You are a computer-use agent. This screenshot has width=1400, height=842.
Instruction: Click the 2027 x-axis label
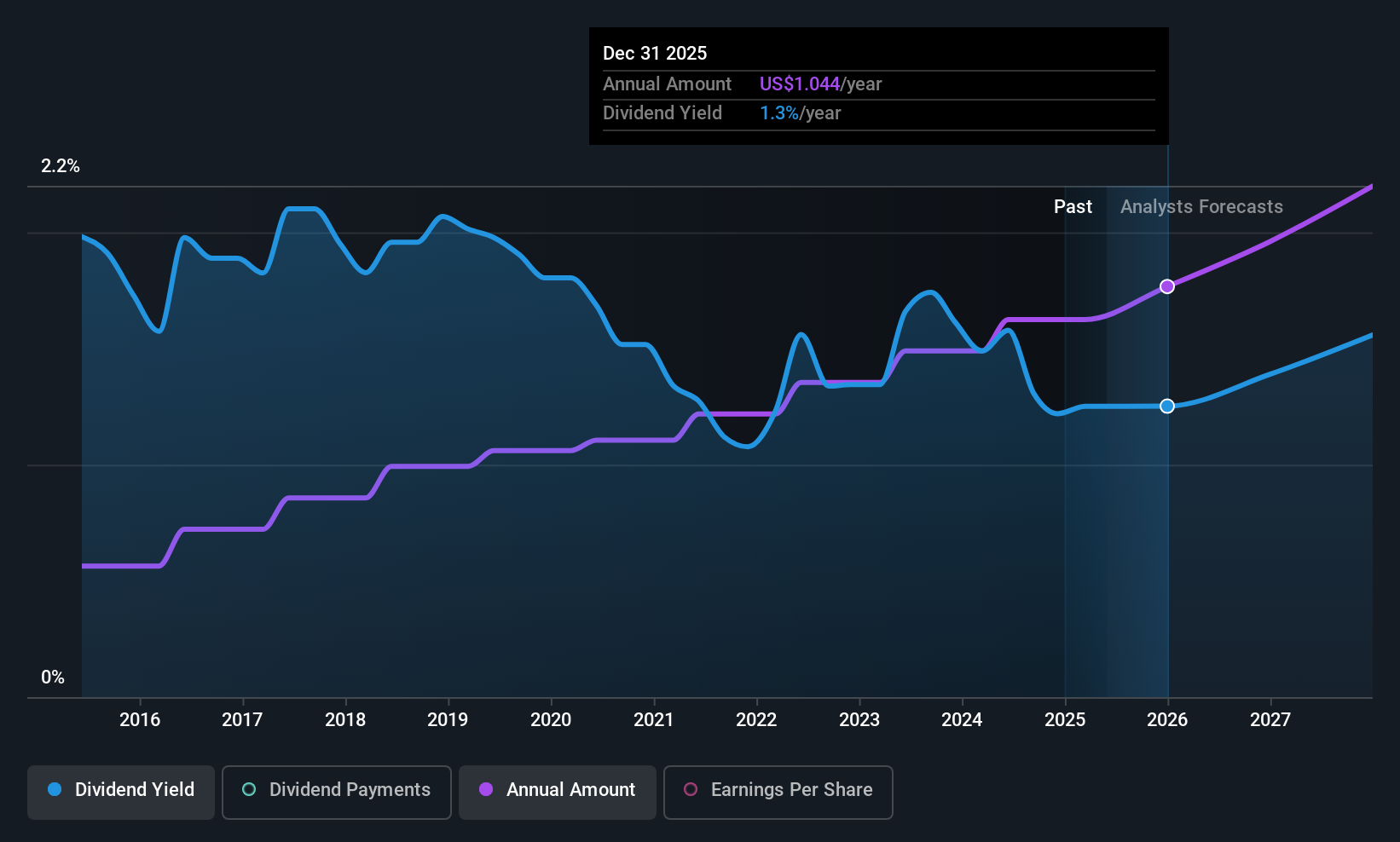click(1270, 720)
